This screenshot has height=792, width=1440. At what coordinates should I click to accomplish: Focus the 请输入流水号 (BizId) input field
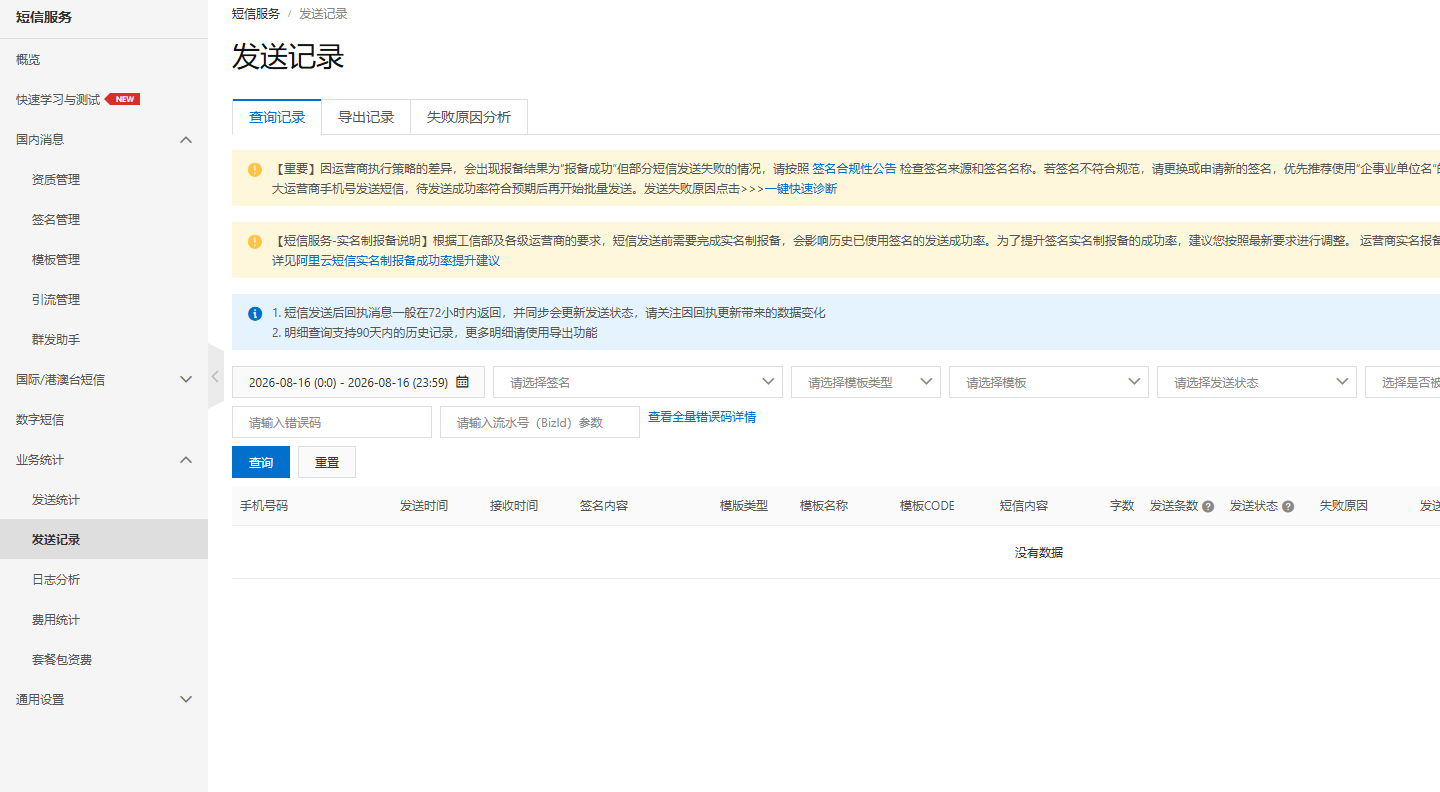[x=540, y=422]
